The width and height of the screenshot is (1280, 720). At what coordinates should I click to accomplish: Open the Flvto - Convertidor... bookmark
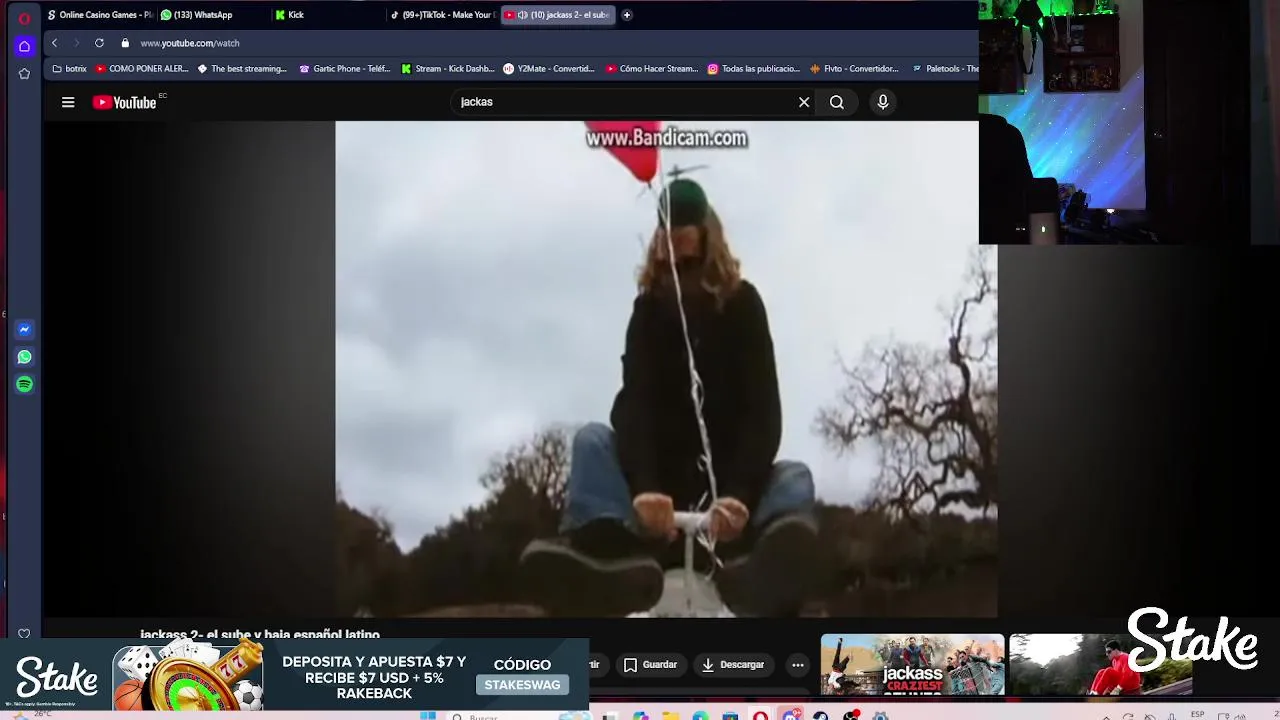tap(855, 69)
